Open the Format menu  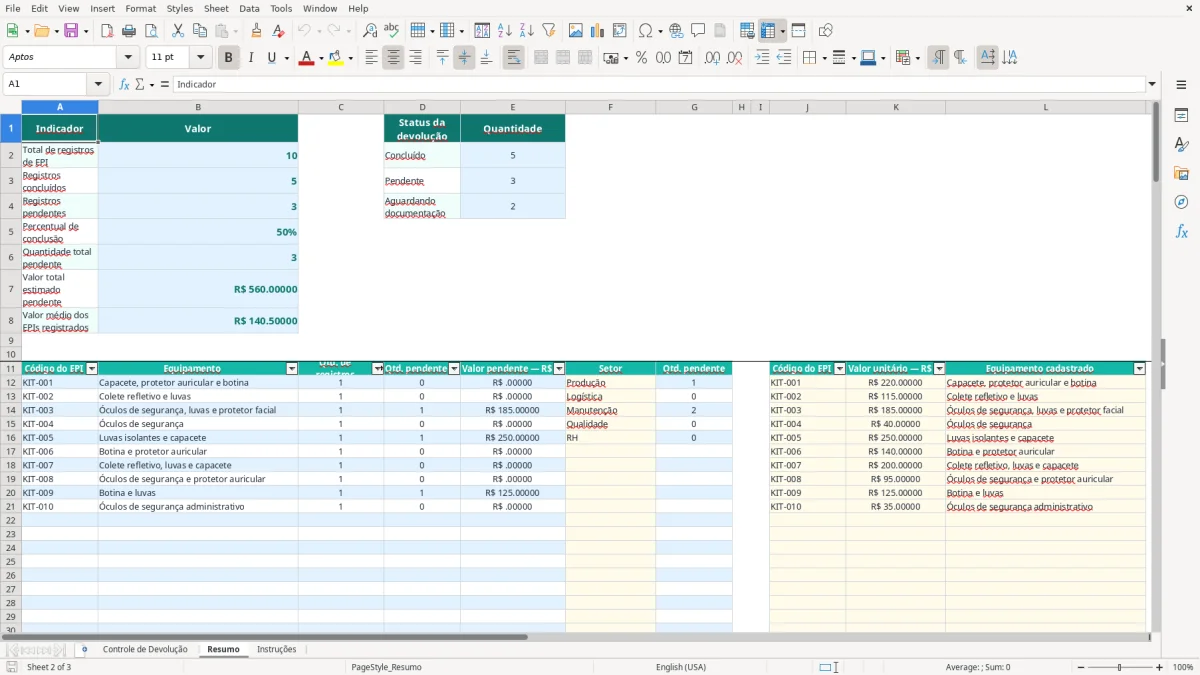tap(140, 8)
